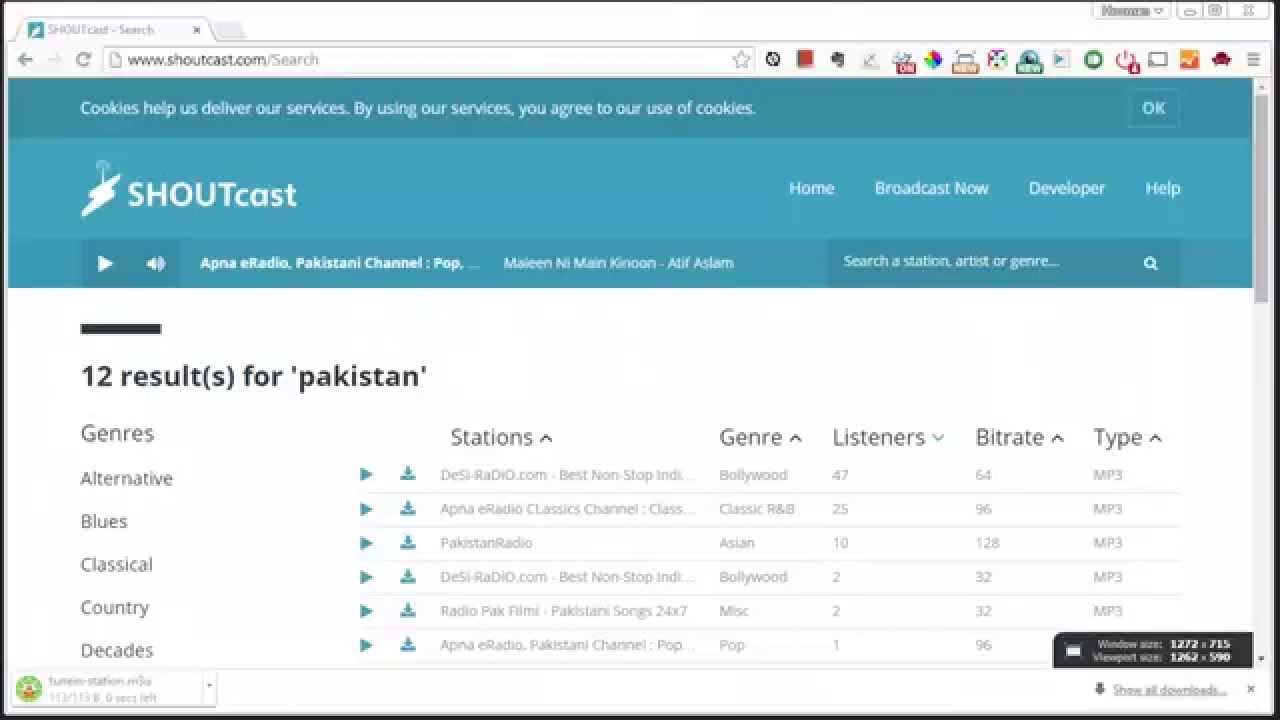This screenshot has width=1280, height=720.
Task: Open a new browser tab
Action: (228, 30)
